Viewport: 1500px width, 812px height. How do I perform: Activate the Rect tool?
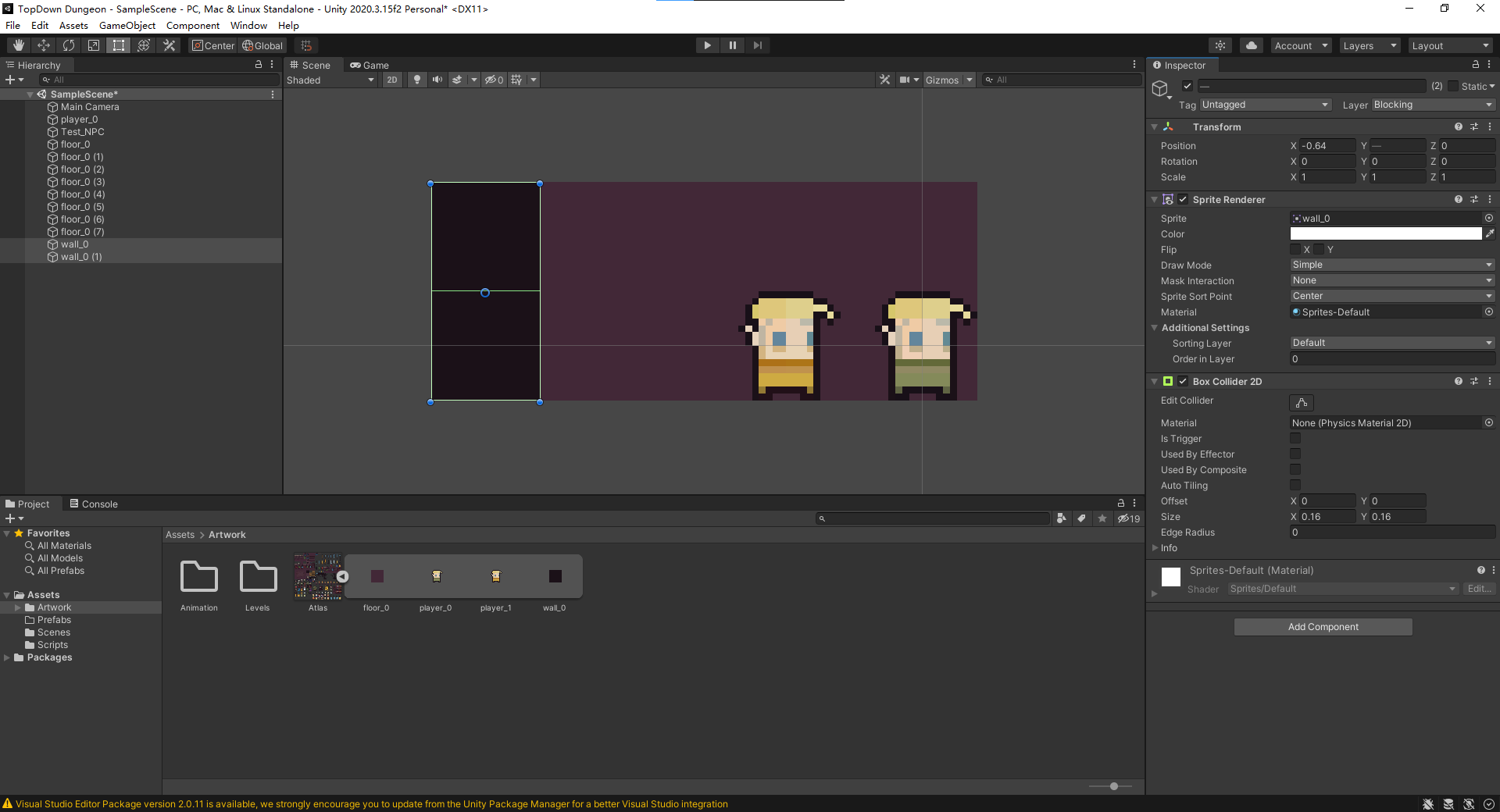[x=119, y=45]
